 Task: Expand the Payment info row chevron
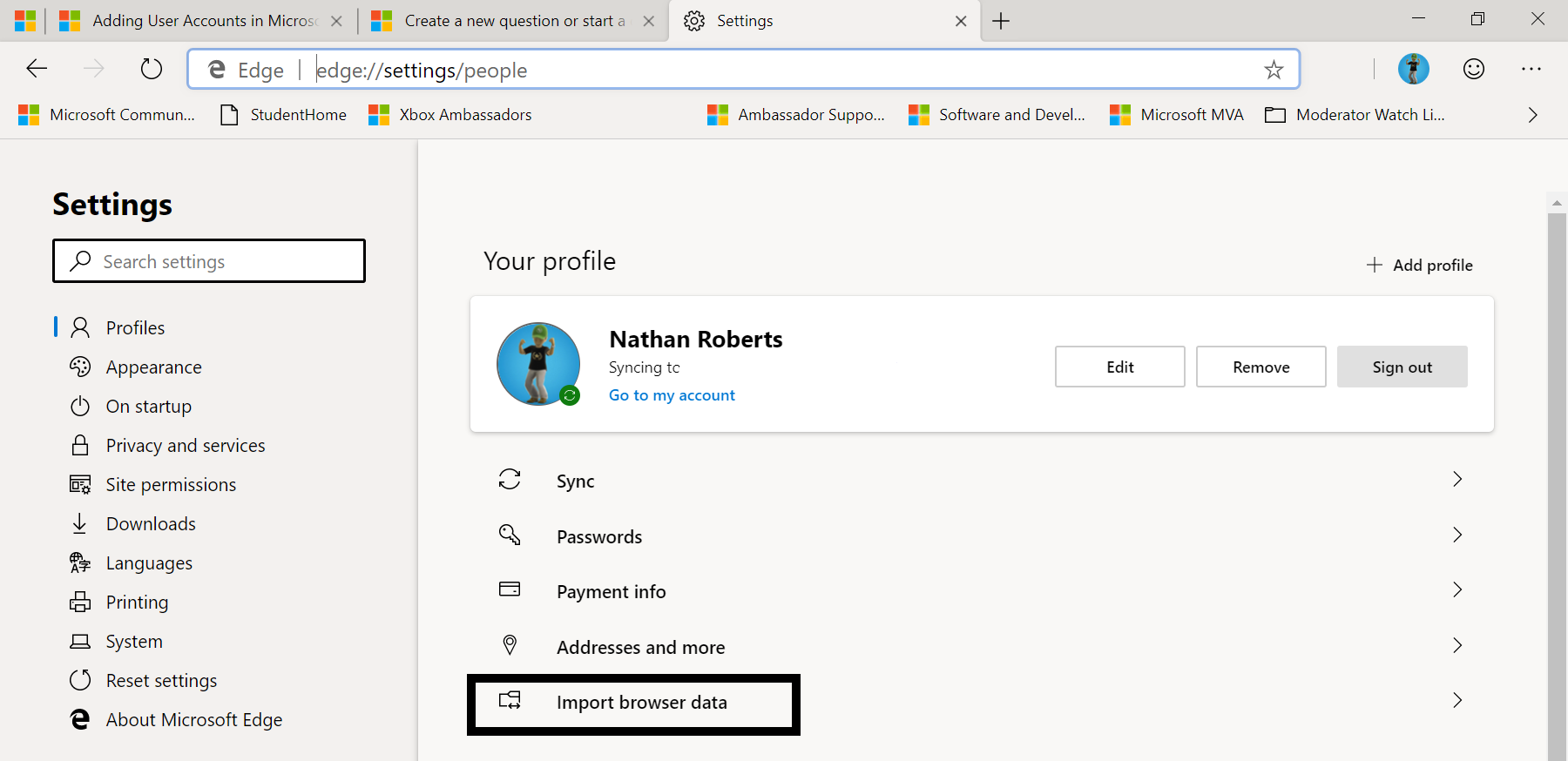[1457, 589]
